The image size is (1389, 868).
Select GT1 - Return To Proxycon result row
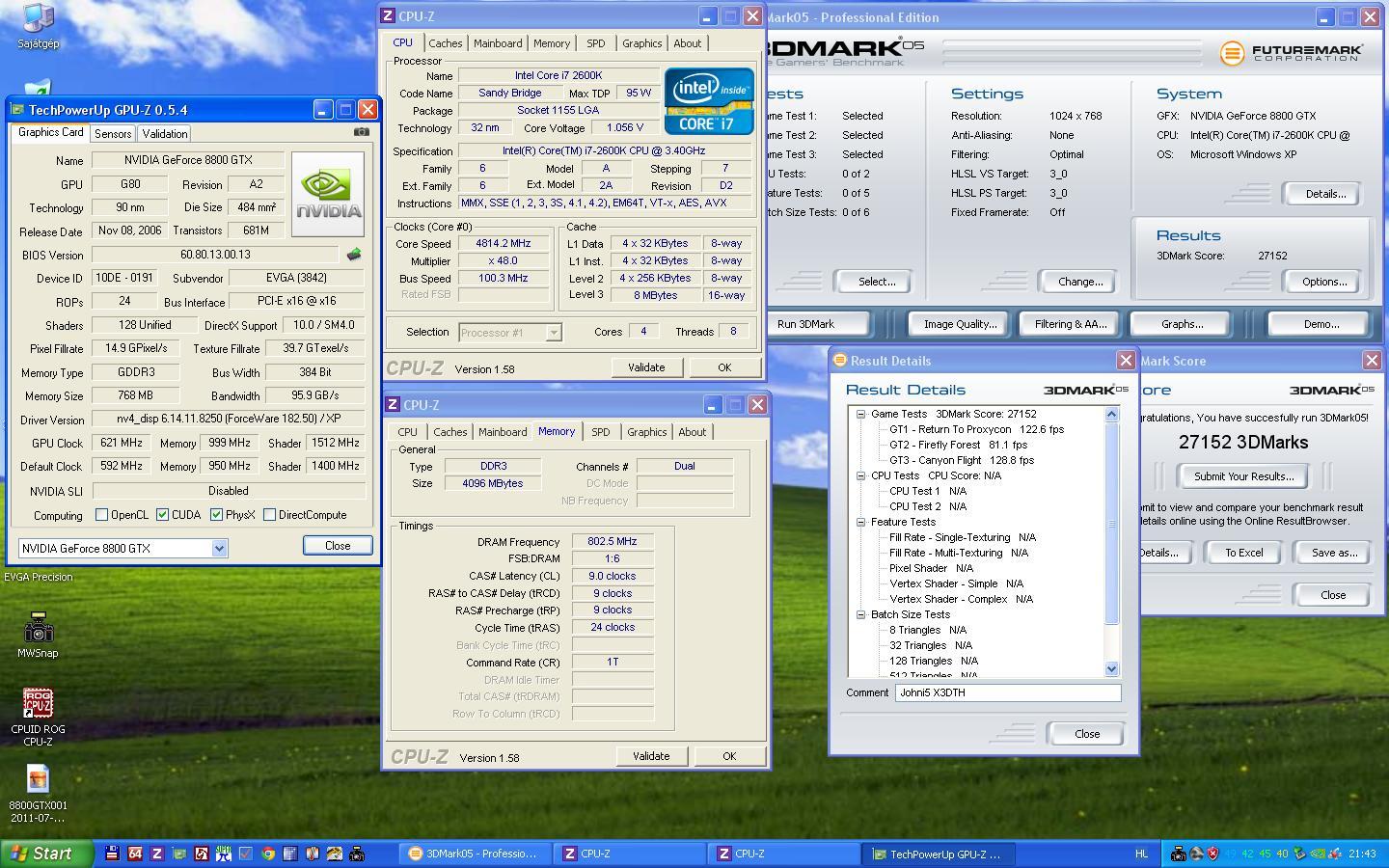point(976,429)
